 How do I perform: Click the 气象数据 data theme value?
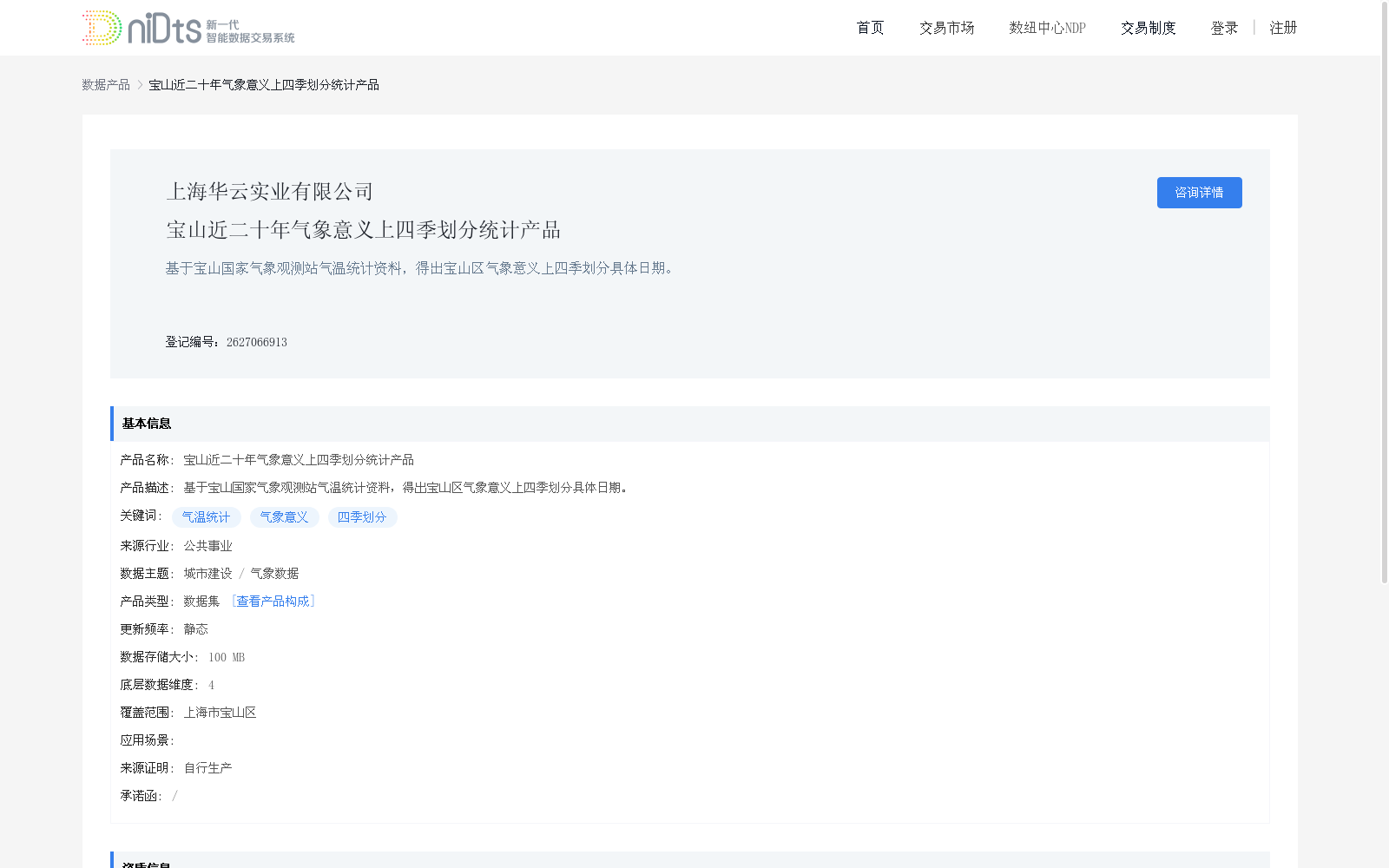click(x=274, y=573)
